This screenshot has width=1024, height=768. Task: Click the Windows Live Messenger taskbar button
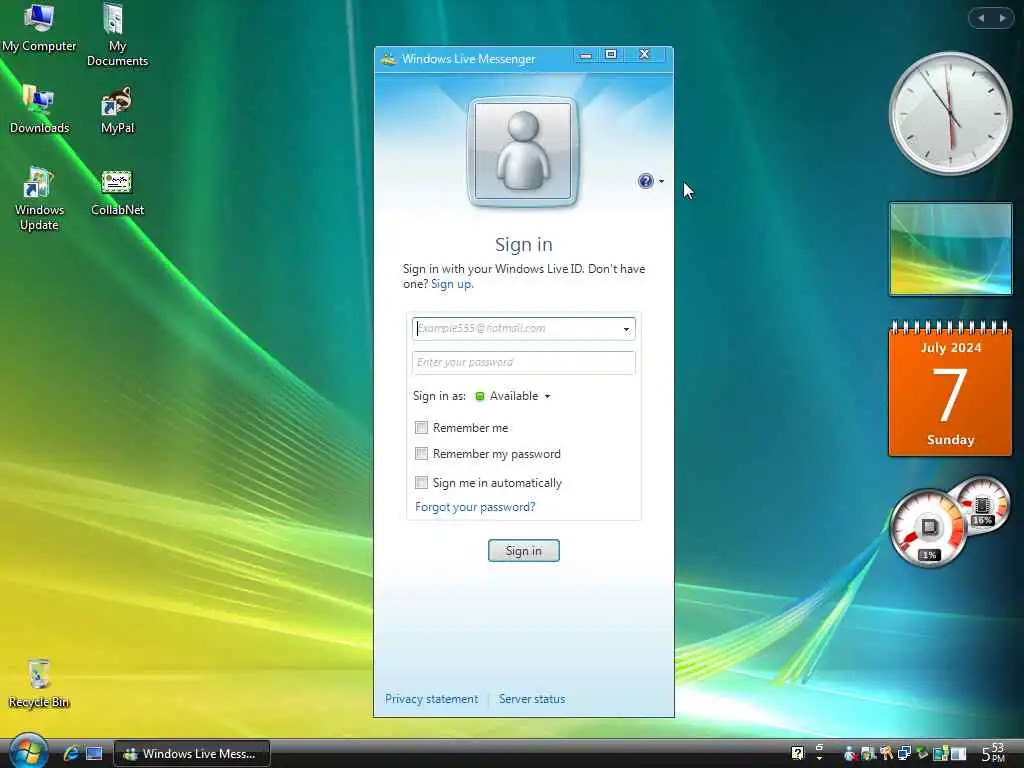click(x=192, y=754)
